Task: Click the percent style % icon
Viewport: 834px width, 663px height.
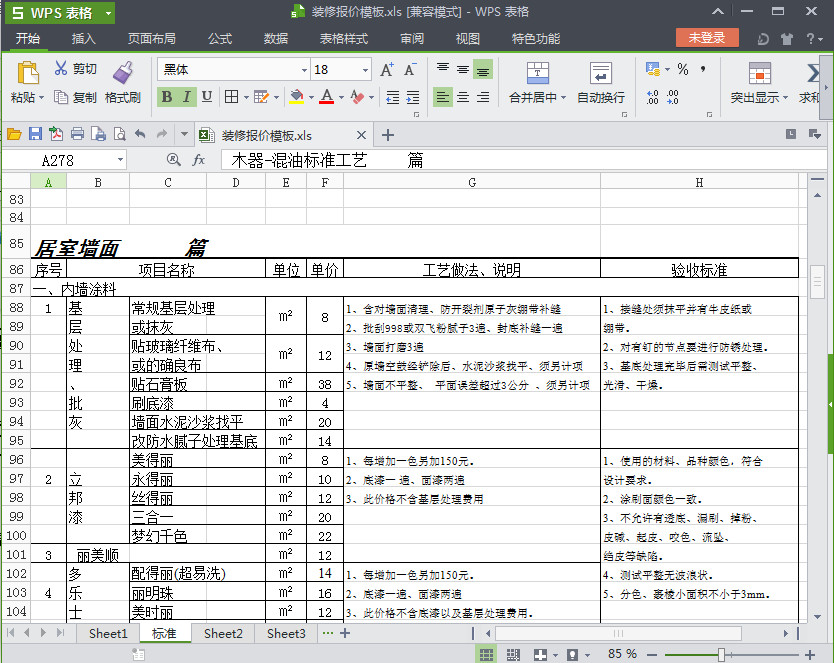Action: click(x=684, y=71)
